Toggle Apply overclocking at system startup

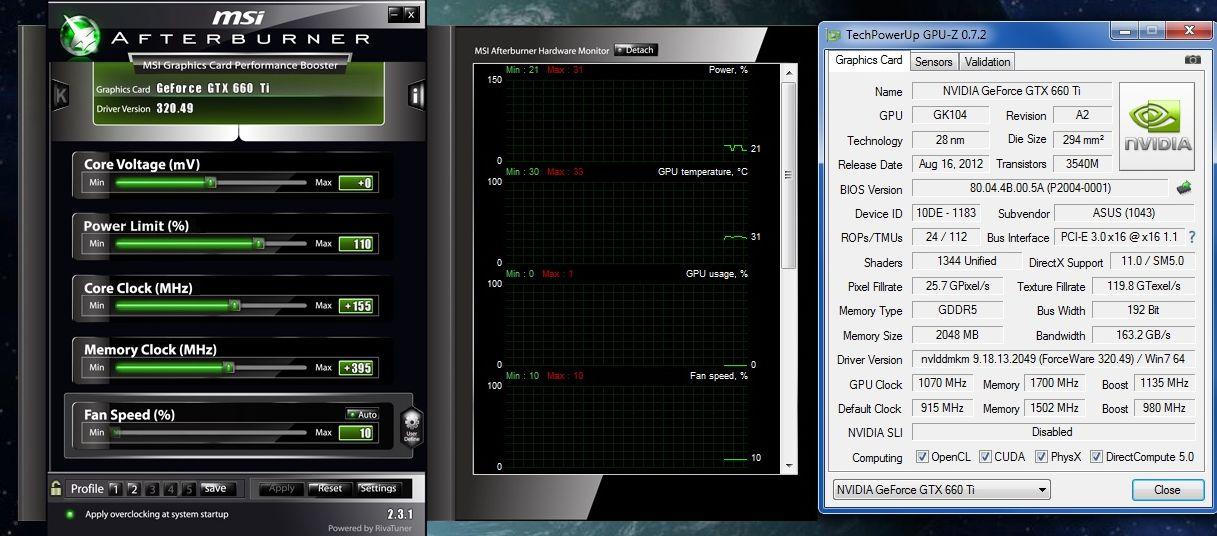click(70, 514)
